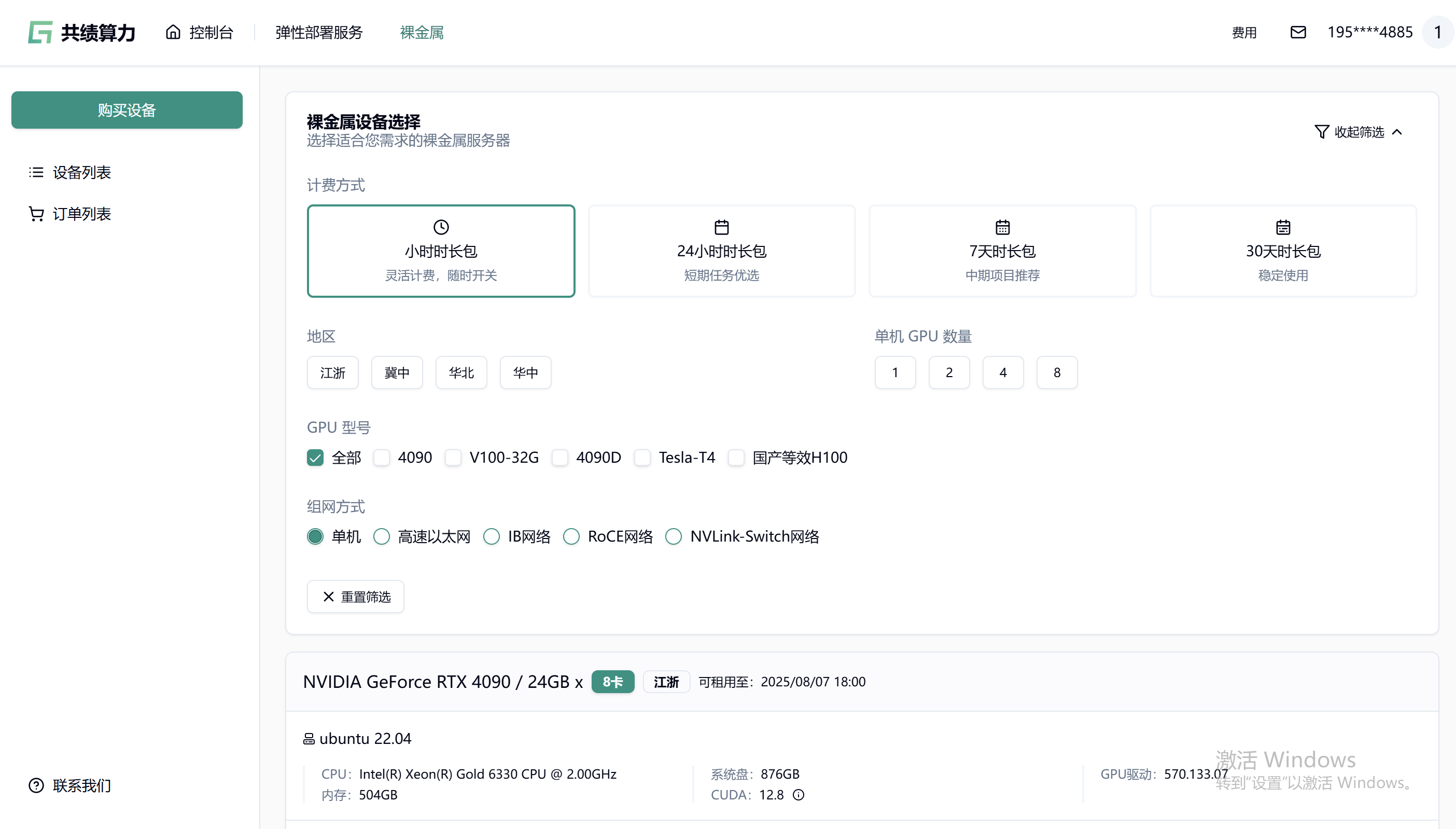Viewport: 1456px width, 829px height.
Task: Open the mail envelope icon
Action: point(1298,32)
